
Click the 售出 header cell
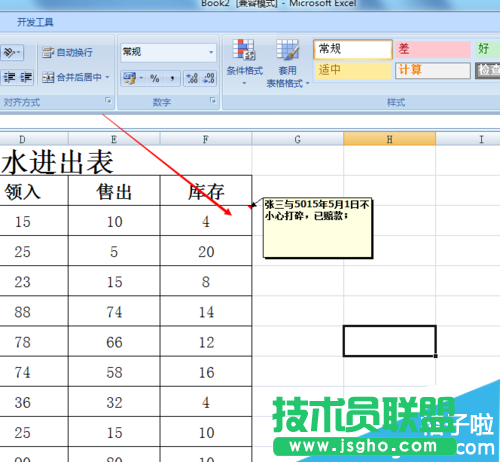[114, 191]
